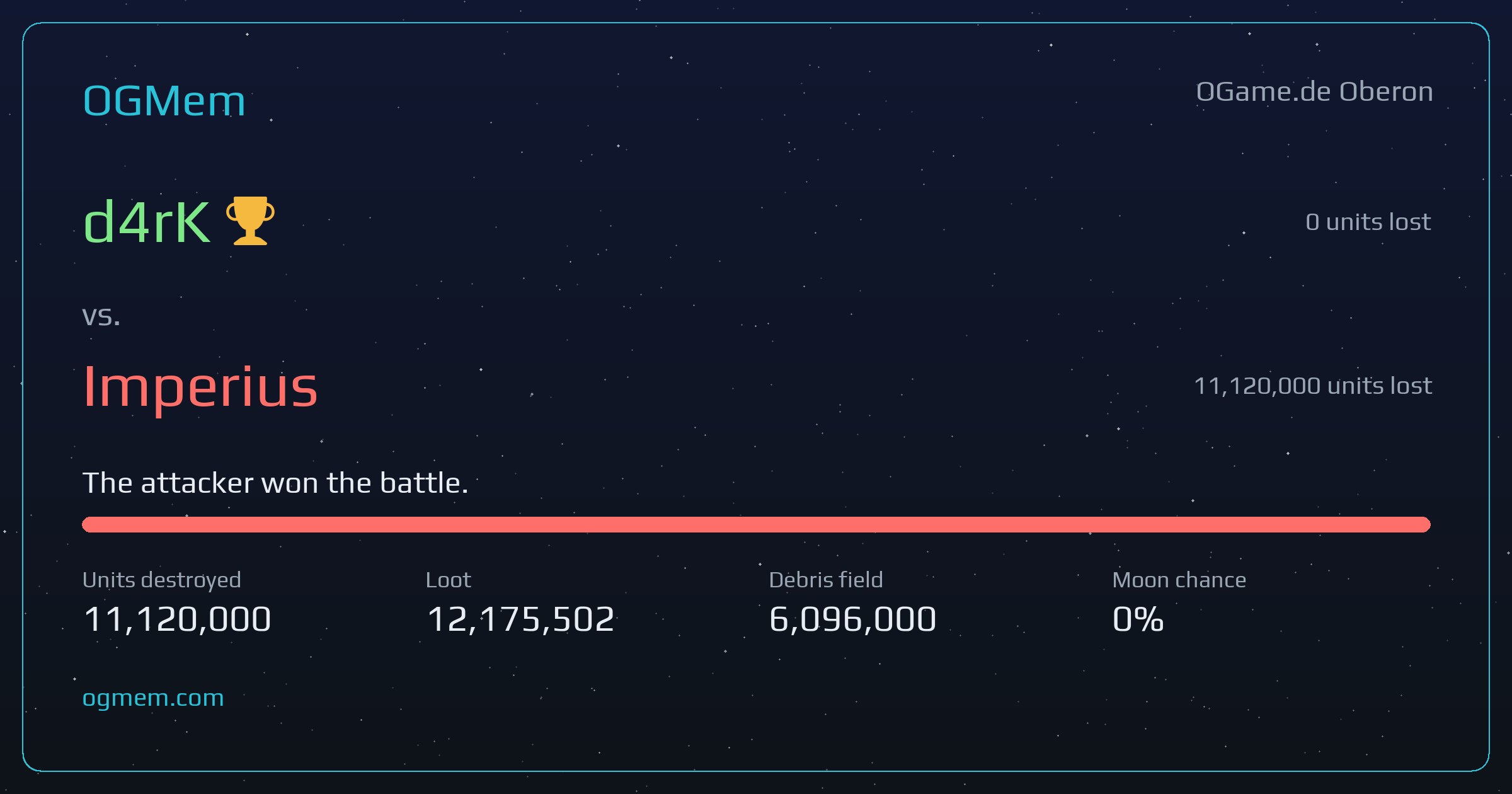Click 'The attacker won the battle.' message
Viewport: 1512px width, 794px height.
point(275,483)
